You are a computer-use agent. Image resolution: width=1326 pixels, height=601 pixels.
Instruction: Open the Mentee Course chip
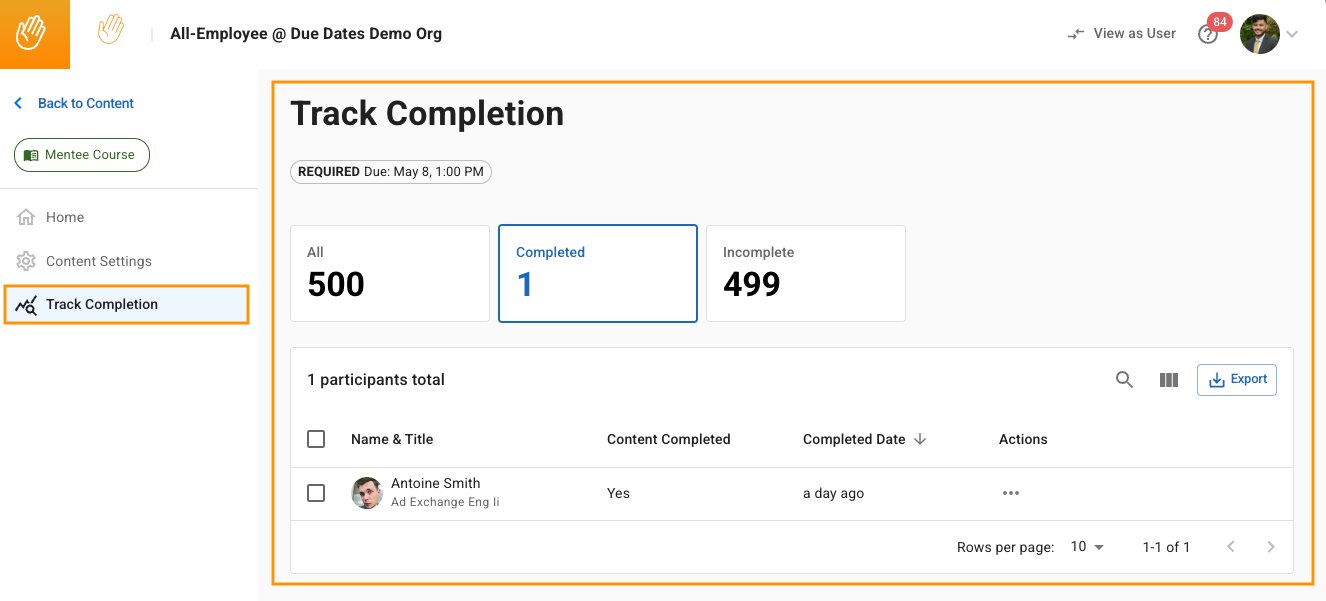(81, 155)
